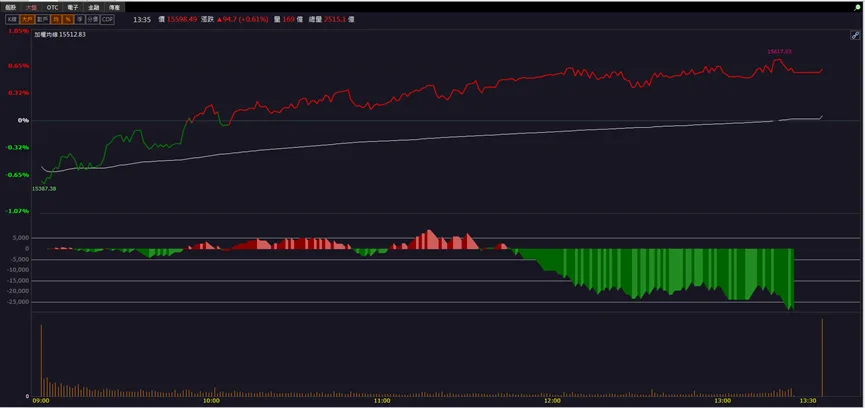Select the last tab after 金融
The height and width of the screenshot is (408, 865).
coord(114,8)
